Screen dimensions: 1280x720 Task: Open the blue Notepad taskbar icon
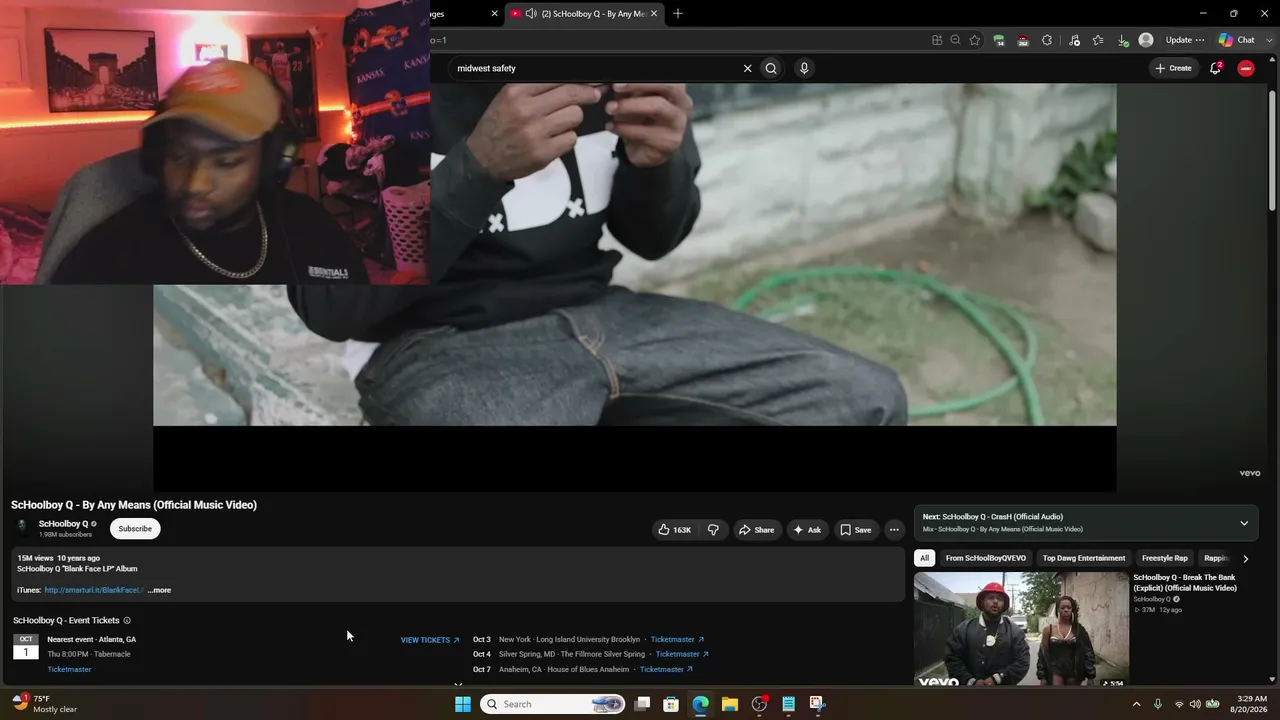(x=788, y=704)
